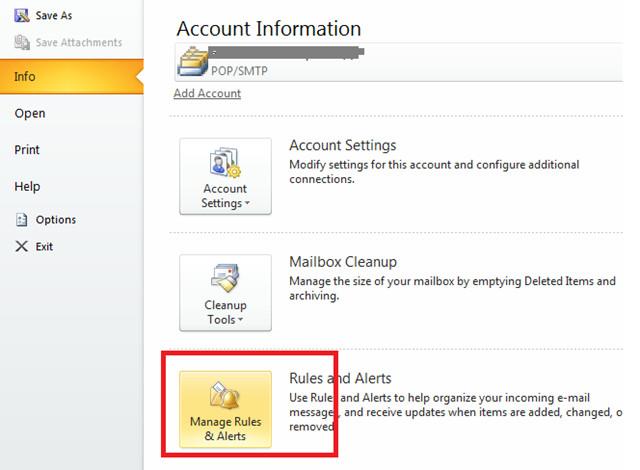Click the Exit X icon

pyautogui.click(x=21, y=247)
